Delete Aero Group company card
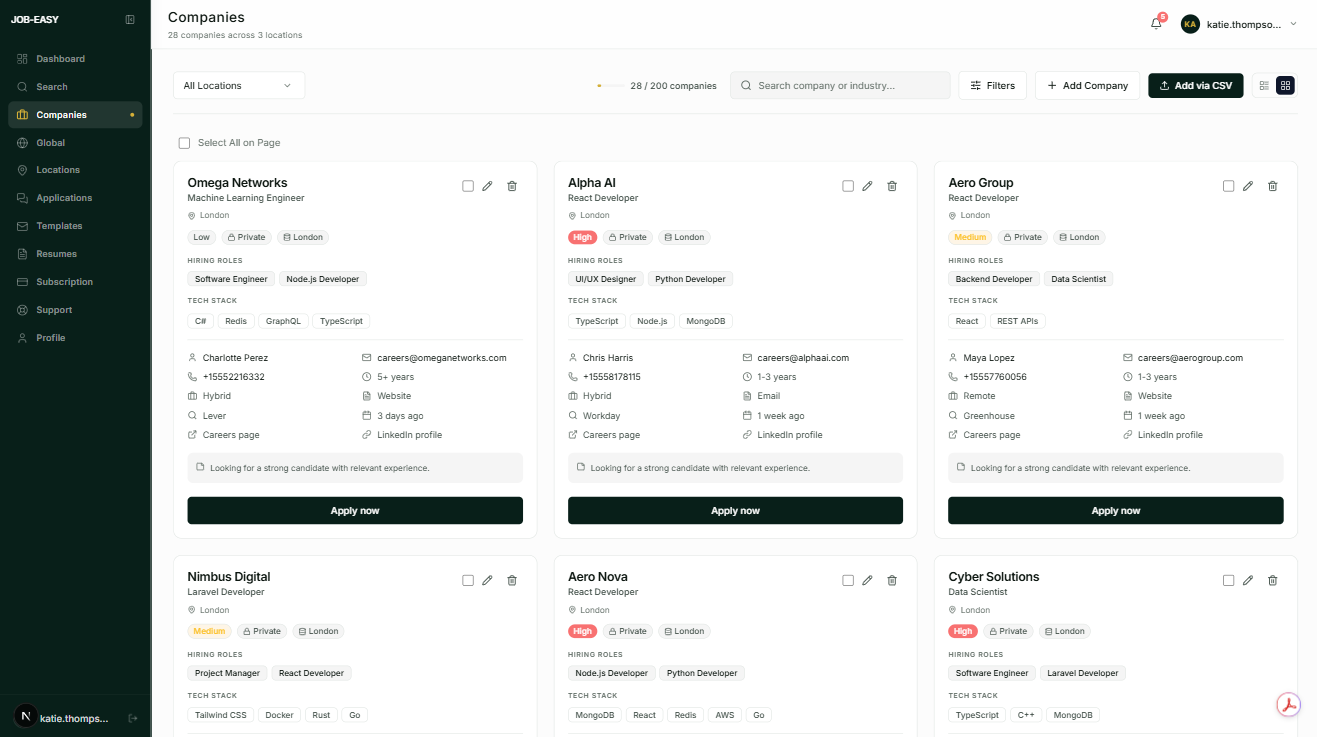The width and height of the screenshot is (1317, 737). 1273,186
